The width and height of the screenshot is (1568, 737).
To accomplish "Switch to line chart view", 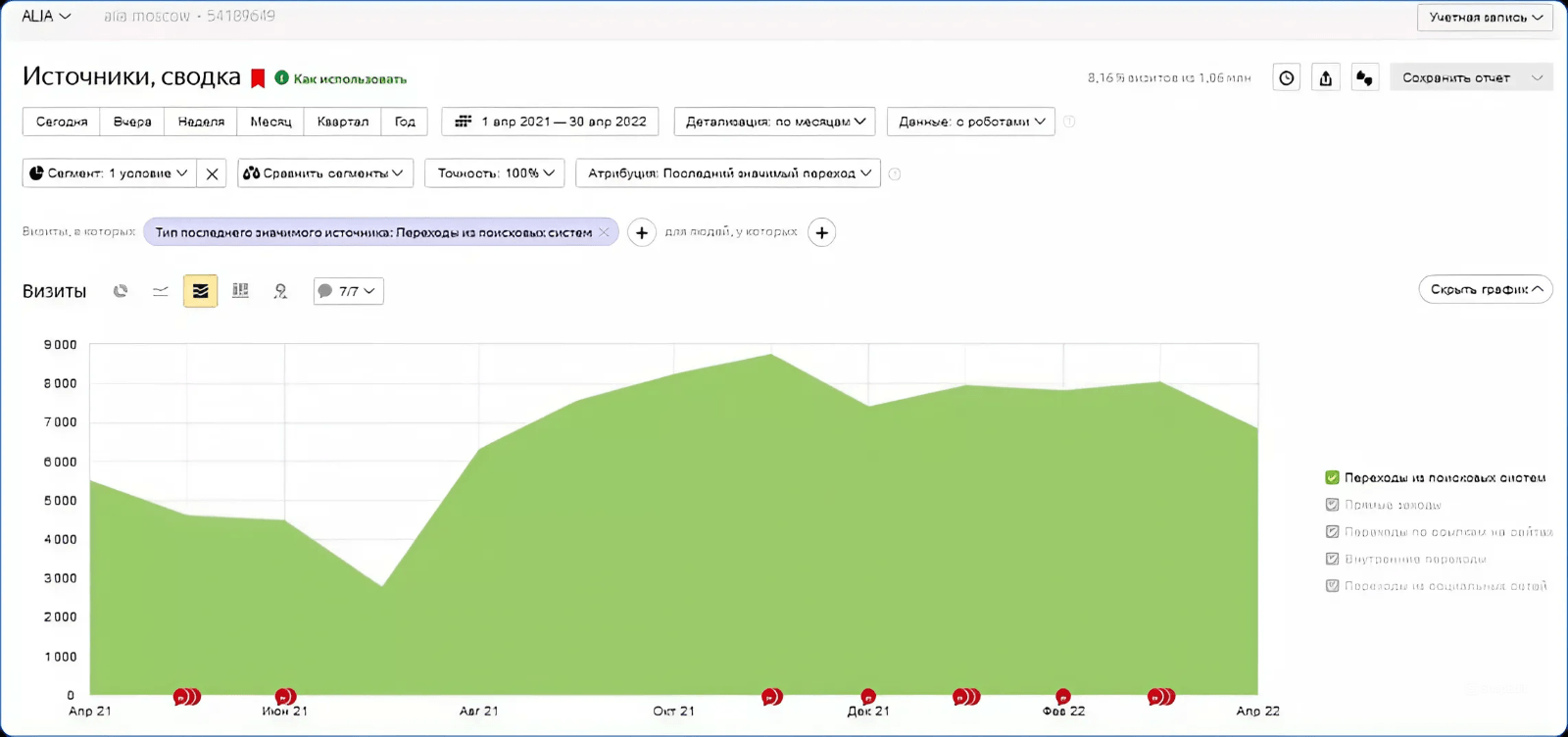I will 161,291.
